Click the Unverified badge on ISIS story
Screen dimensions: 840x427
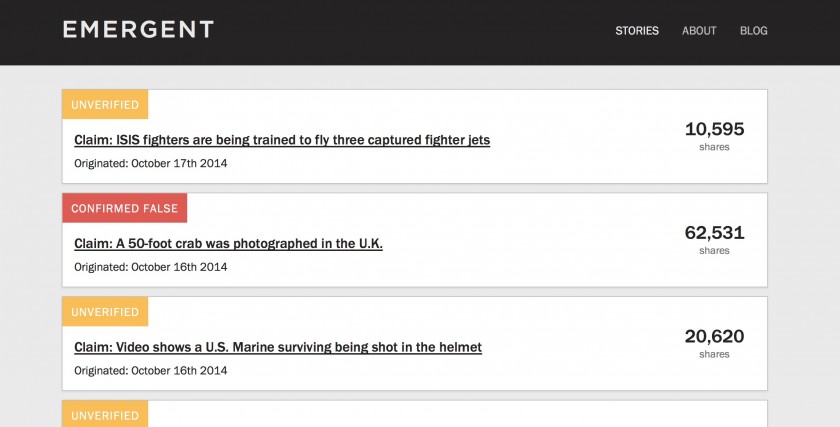tap(105, 105)
